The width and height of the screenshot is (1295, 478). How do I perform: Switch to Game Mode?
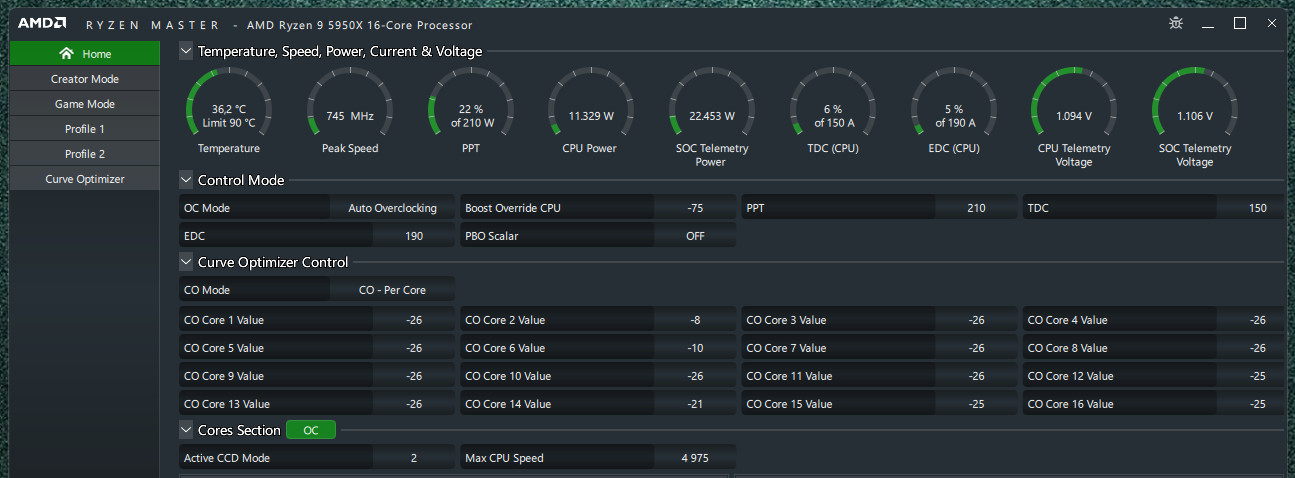tap(84, 104)
